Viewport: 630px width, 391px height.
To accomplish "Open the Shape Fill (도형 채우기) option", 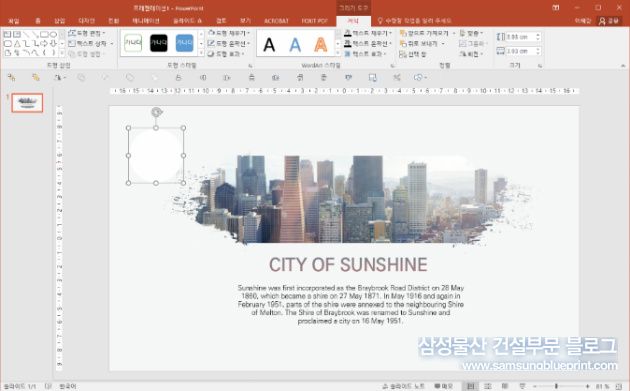I will click(x=229, y=33).
